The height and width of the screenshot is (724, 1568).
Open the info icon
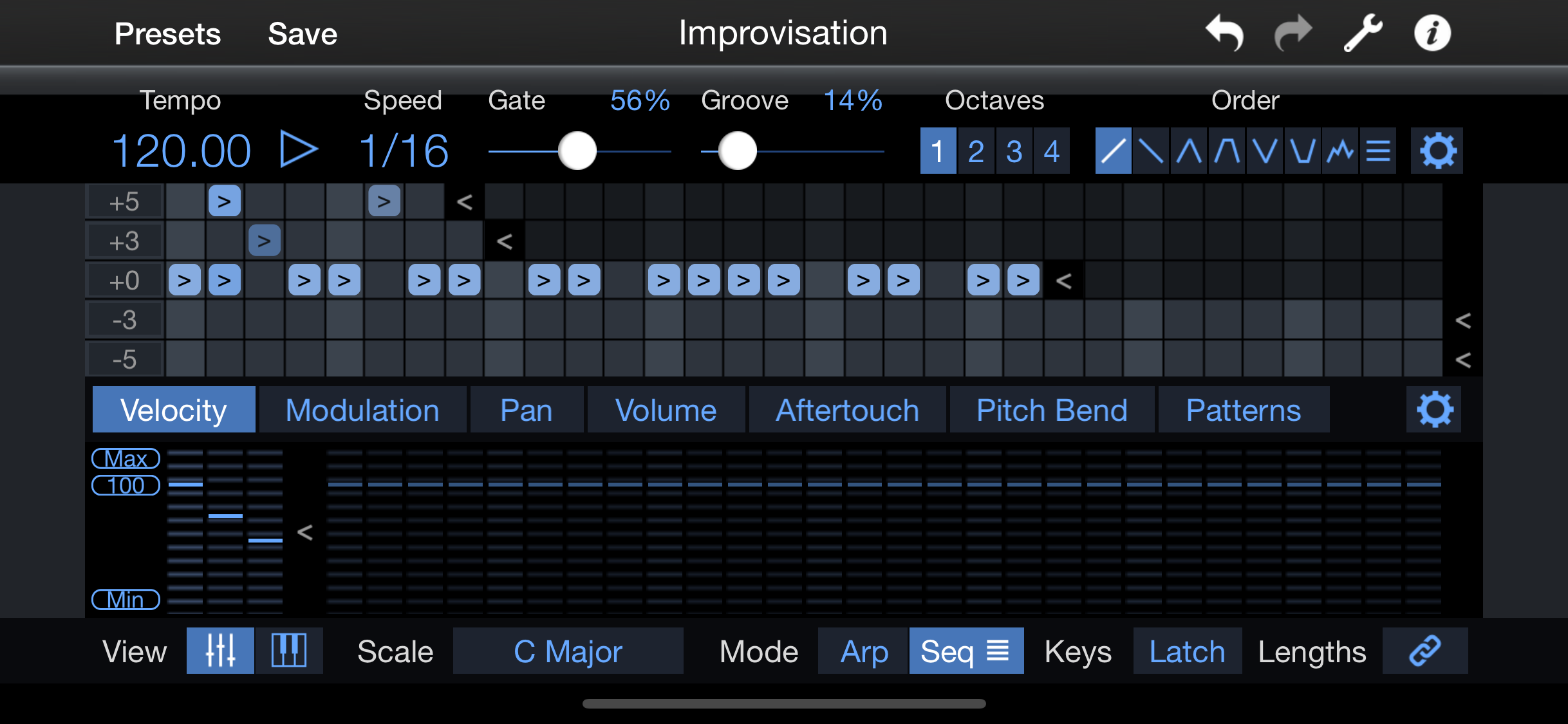(x=1432, y=33)
